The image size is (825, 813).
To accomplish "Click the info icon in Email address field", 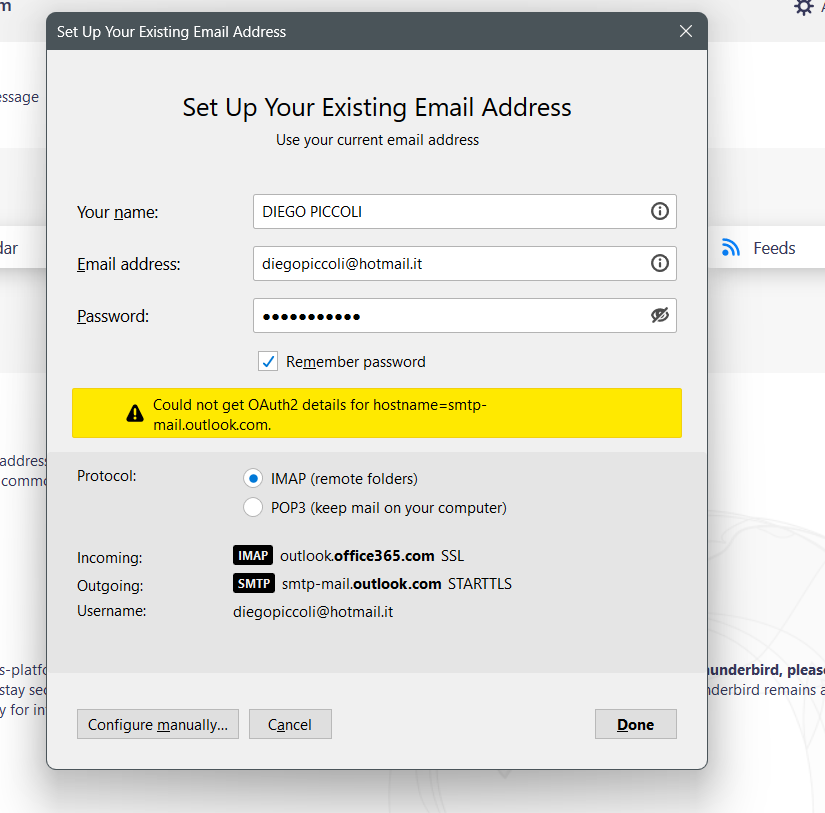I will pos(659,263).
